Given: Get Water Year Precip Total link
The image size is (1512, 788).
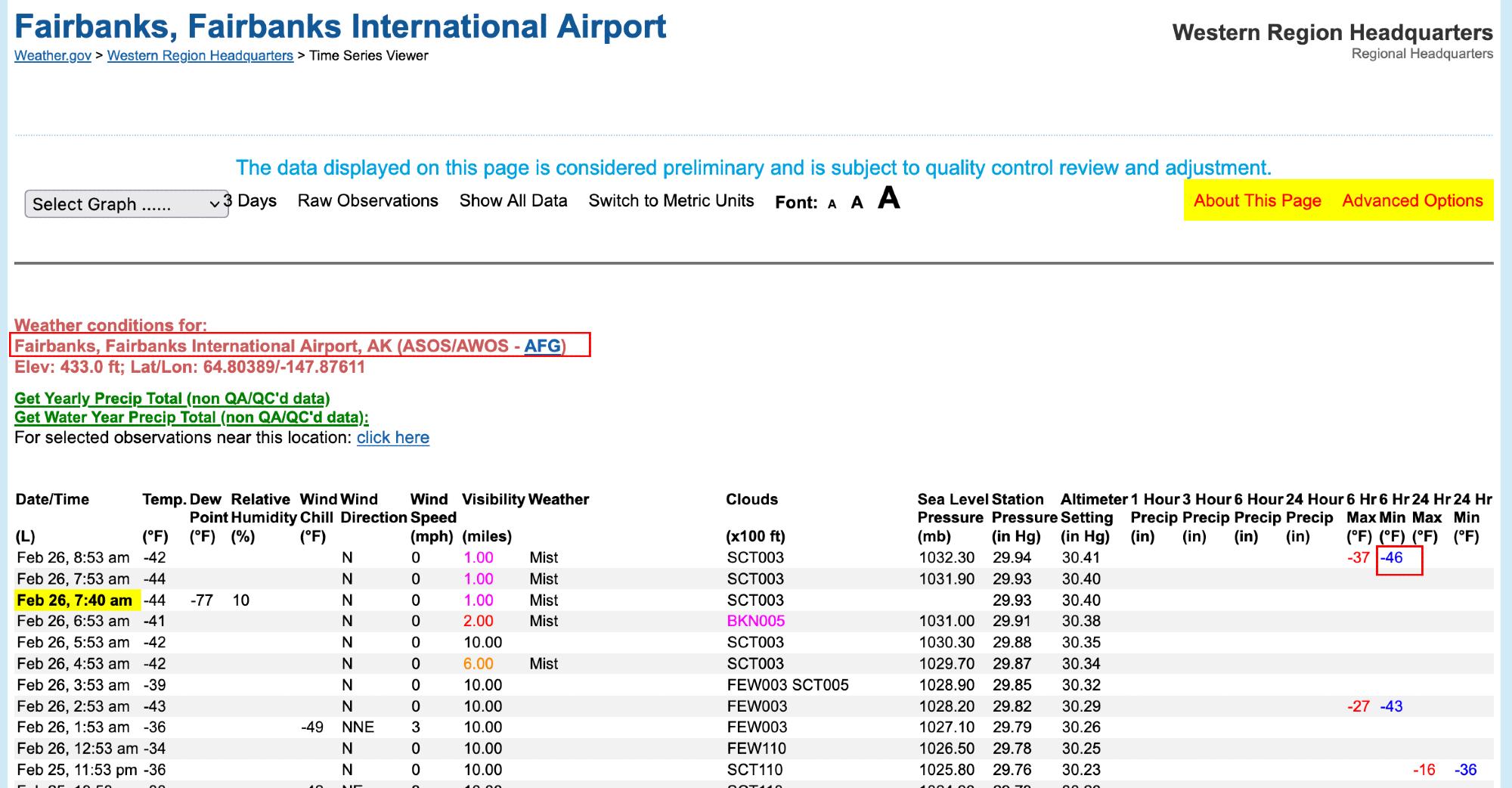Looking at the screenshot, I should 191,417.
